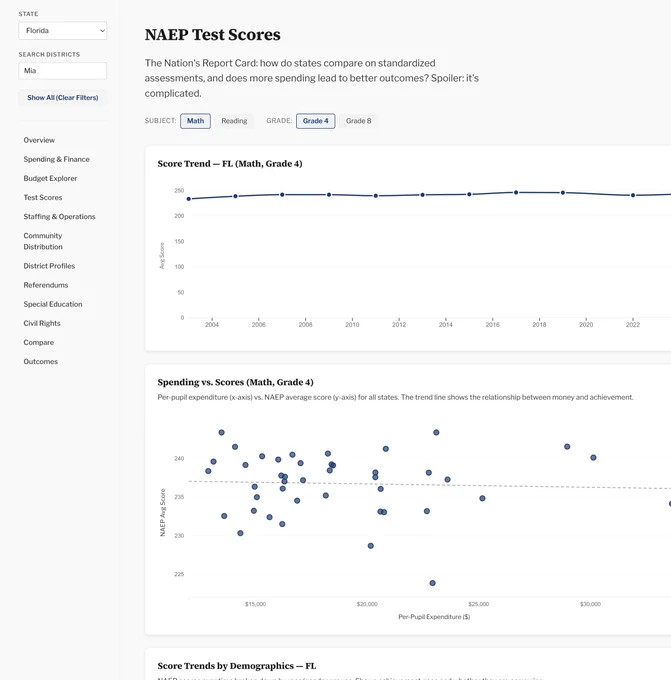Image resolution: width=671 pixels, height=680 pixels.
Task: Click Show All (Clear Filters) button
Action: [x=62, y=98]
